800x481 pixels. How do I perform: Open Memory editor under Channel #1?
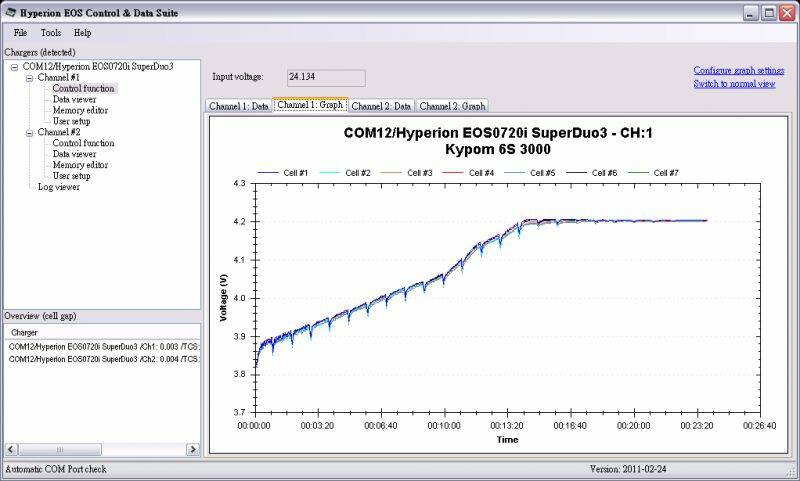pos(80,110)
